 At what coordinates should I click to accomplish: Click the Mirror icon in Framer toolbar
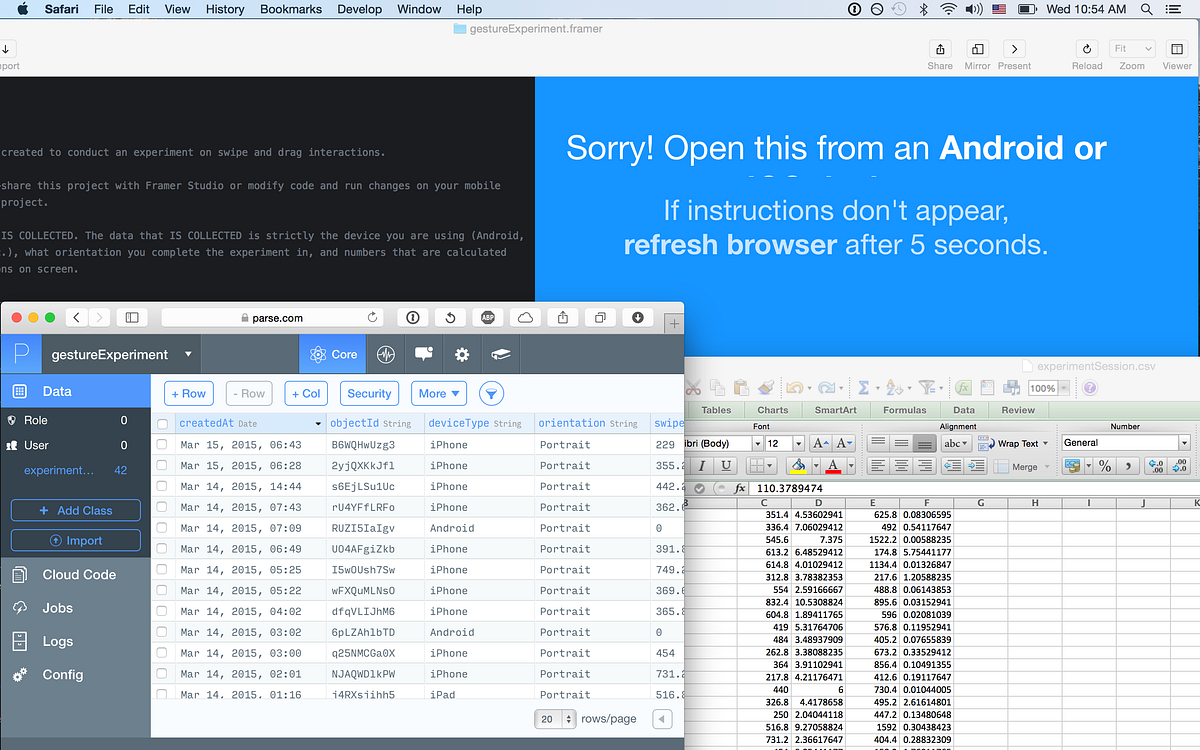[978, 50]
